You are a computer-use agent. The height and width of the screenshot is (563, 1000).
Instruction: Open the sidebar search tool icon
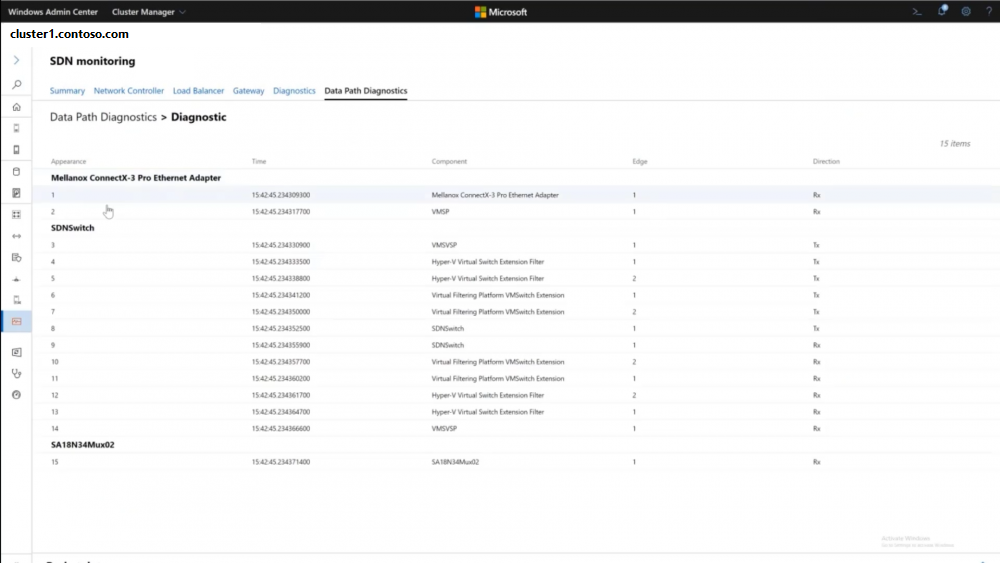point(17,84)
